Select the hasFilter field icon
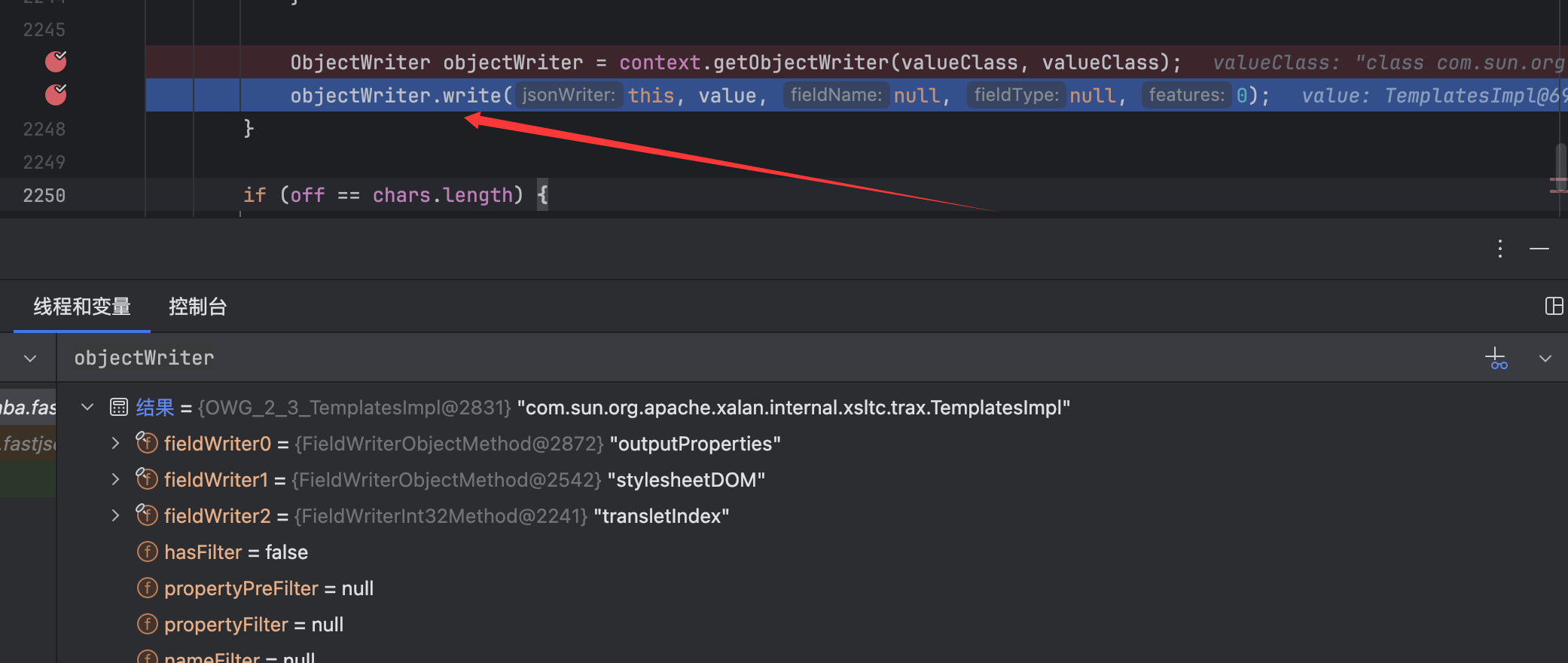 point(148,552)
